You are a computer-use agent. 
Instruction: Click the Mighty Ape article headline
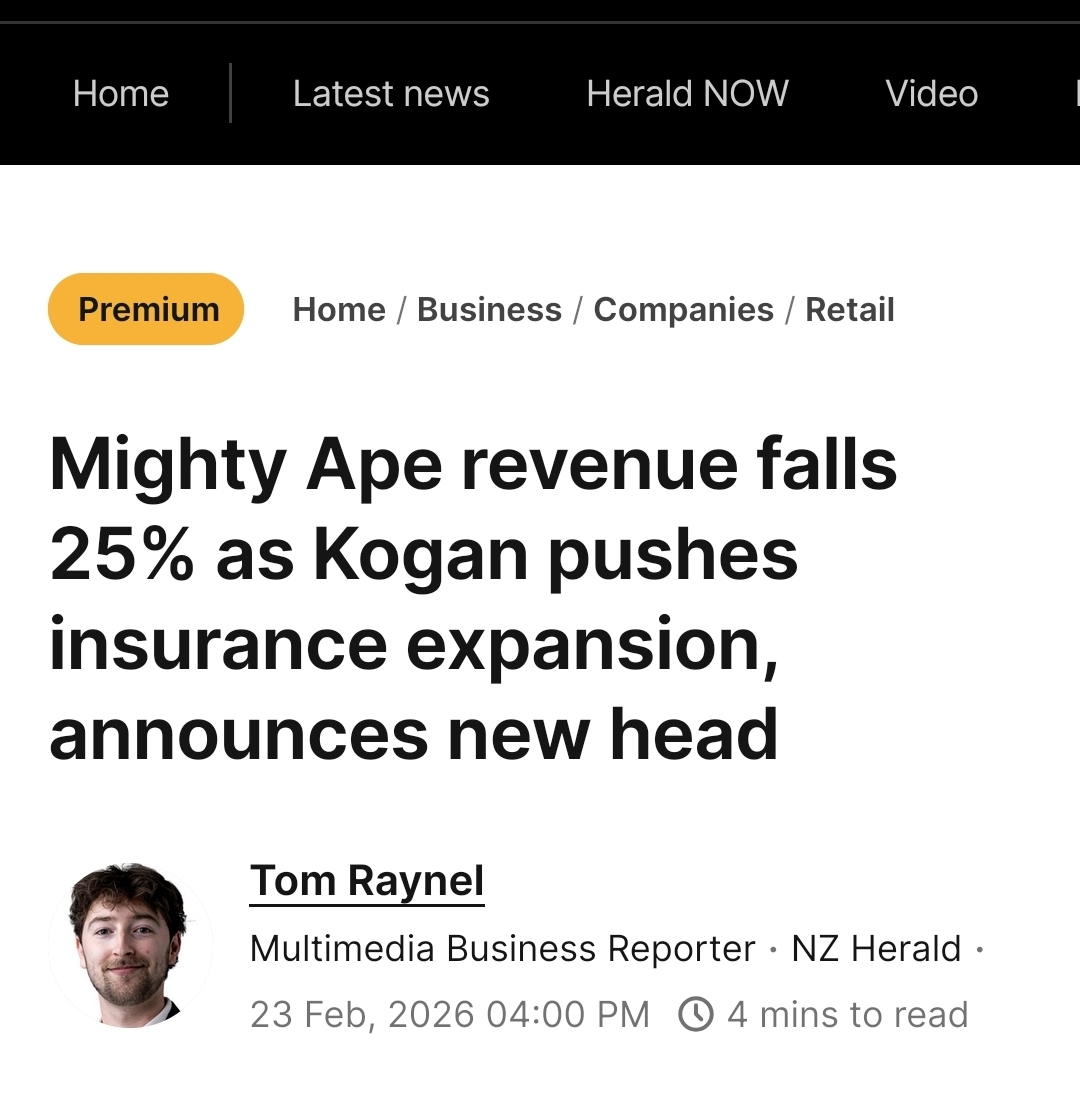click(x=473, y=599)
